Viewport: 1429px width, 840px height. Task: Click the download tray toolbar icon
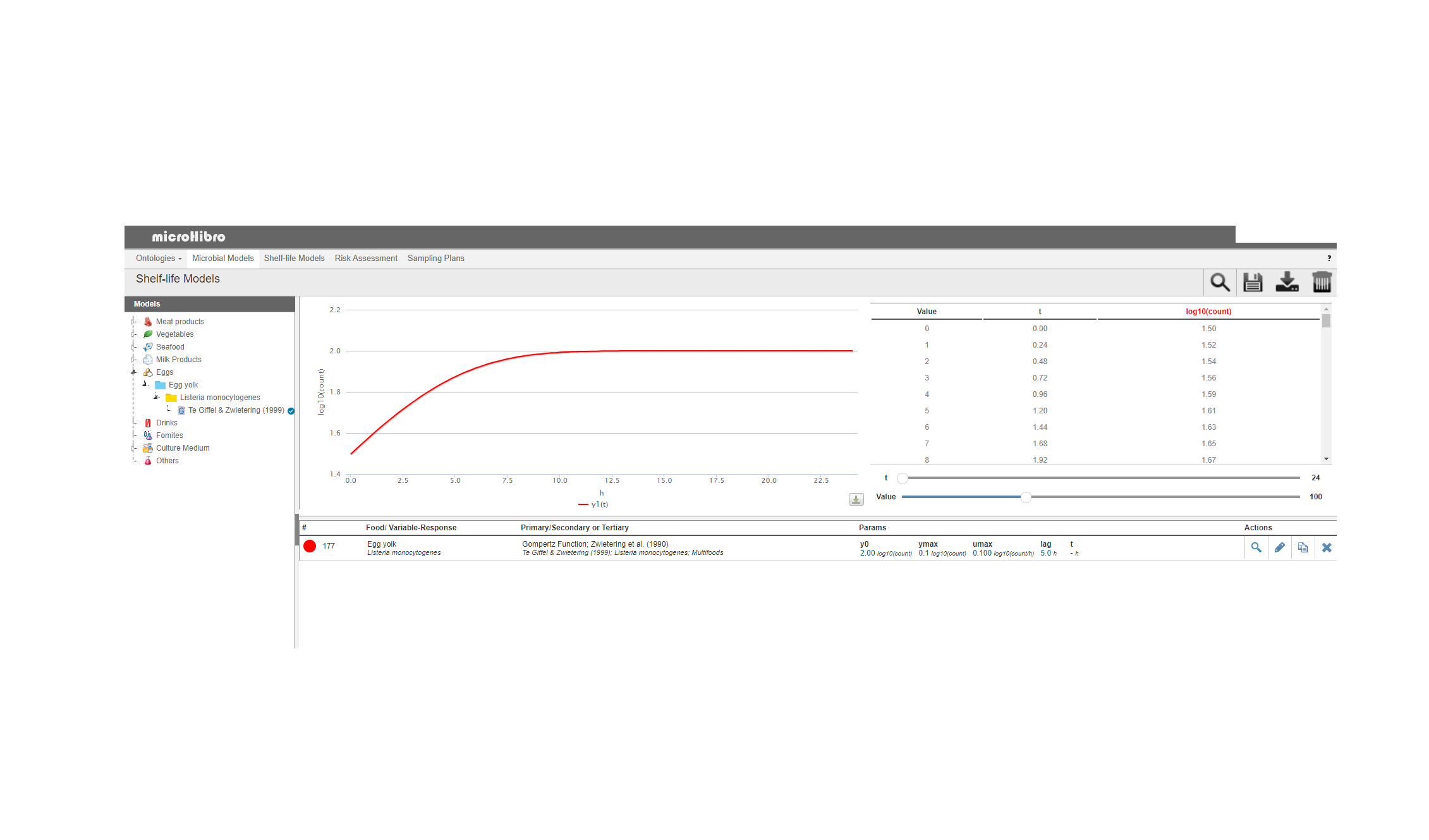pos(1287,282)
